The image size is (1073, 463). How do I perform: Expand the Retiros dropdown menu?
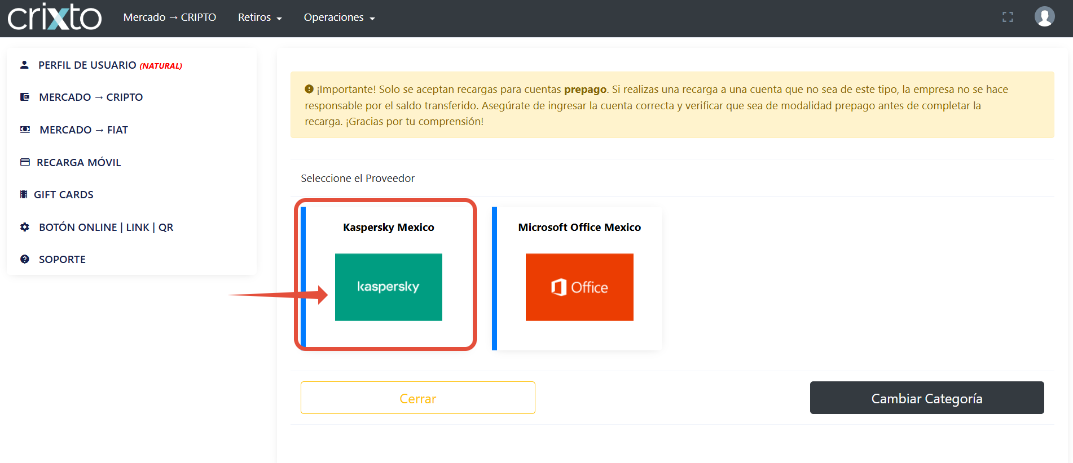point(260,18)
